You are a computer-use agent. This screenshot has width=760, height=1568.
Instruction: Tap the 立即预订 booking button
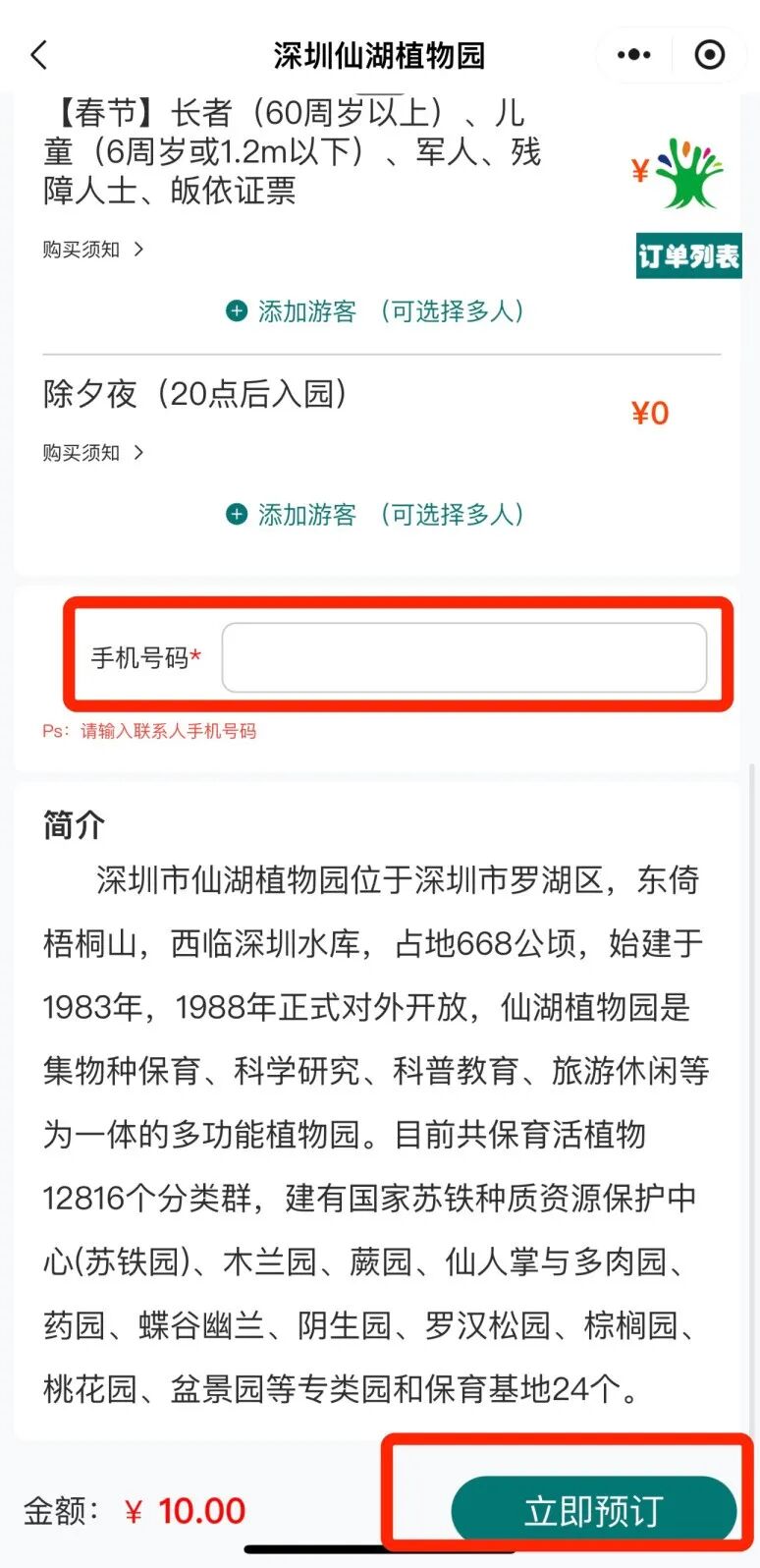tap(594, 1510)
